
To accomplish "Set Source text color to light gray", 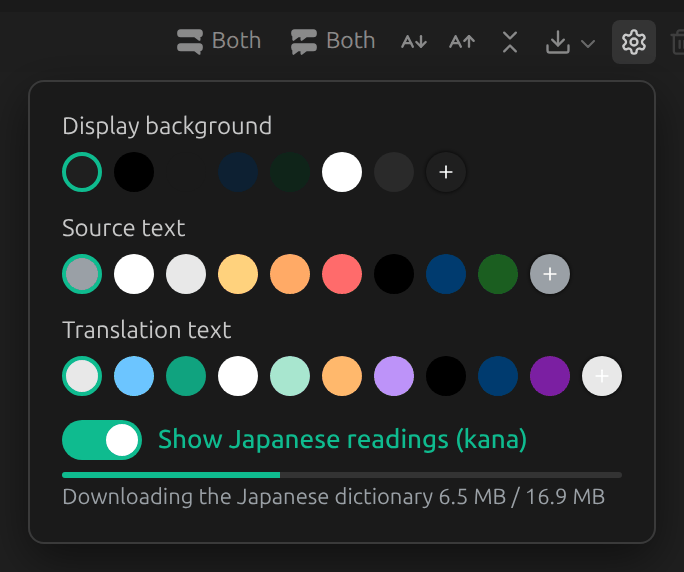I will click(186, 274).
